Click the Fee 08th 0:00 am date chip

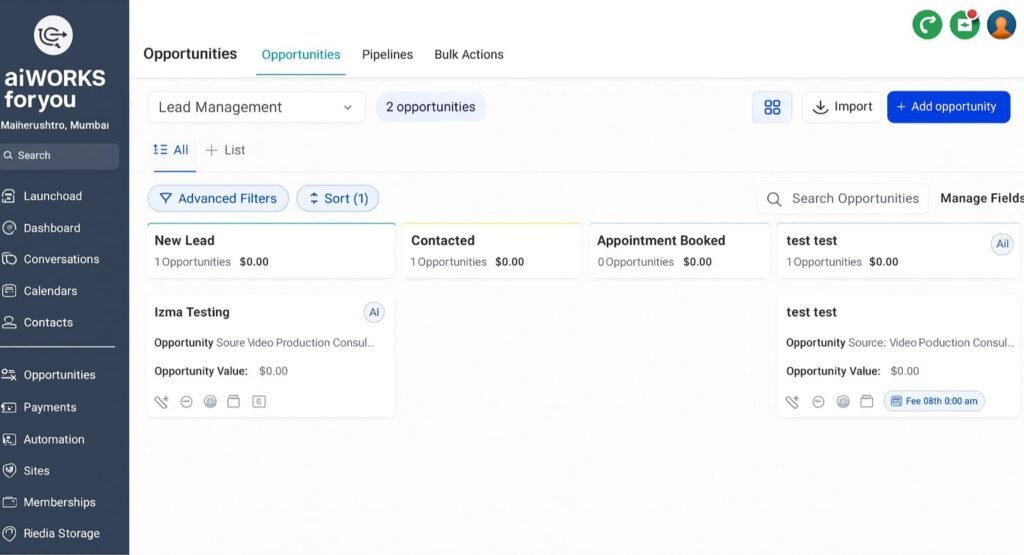[x=934, y=401]
